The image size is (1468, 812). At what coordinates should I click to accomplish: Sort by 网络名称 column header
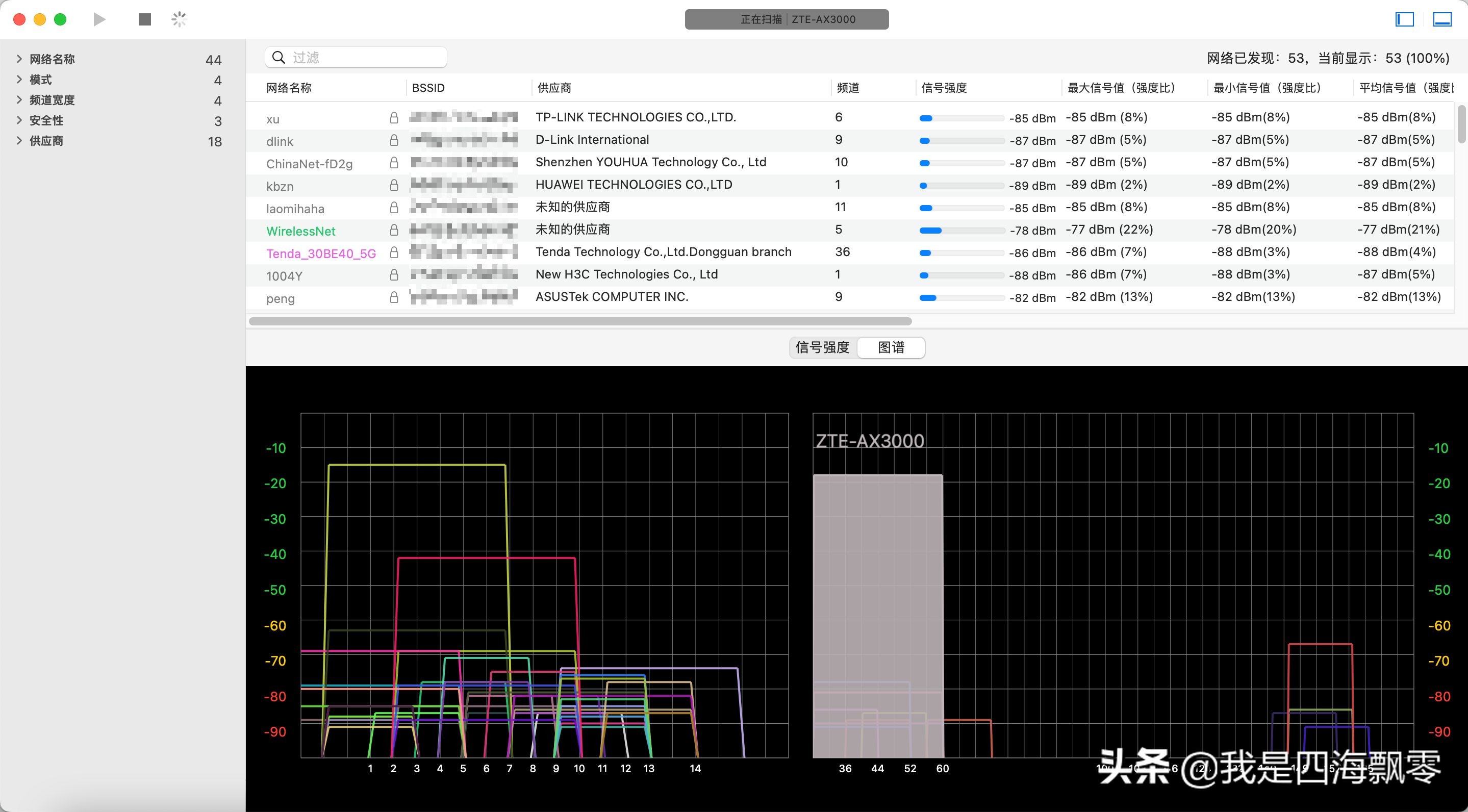click(x=289, y=88)
